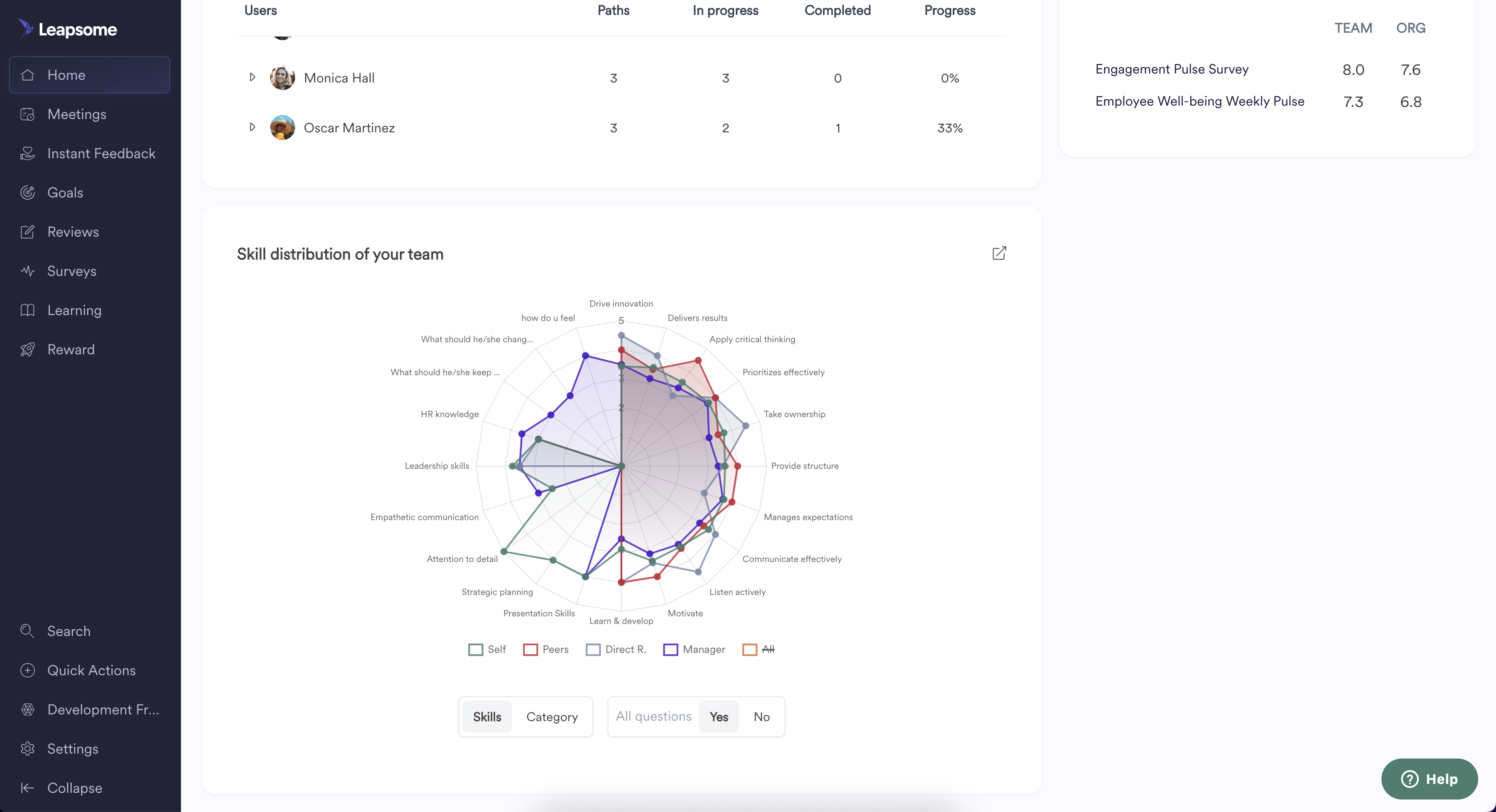Screen dimensions: 1496x812
Task: Open the skill distribution in a new view
Action: [x=999, y=254]
